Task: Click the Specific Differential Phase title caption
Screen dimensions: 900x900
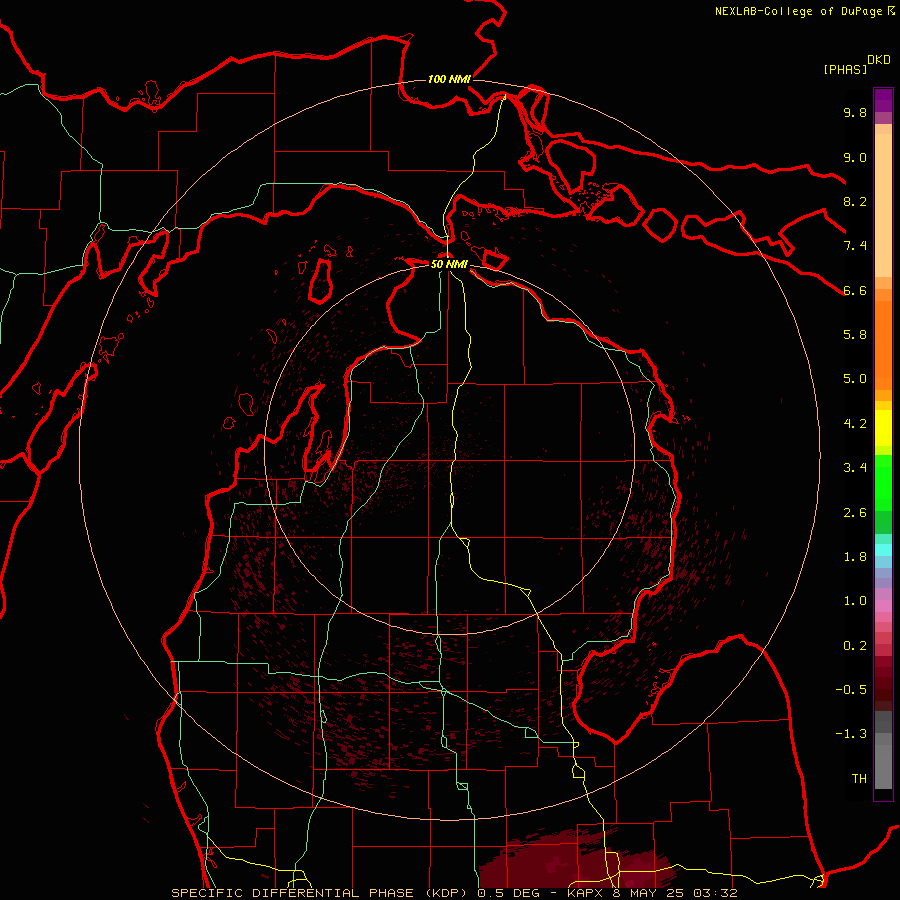Action: tap(454, 893)
